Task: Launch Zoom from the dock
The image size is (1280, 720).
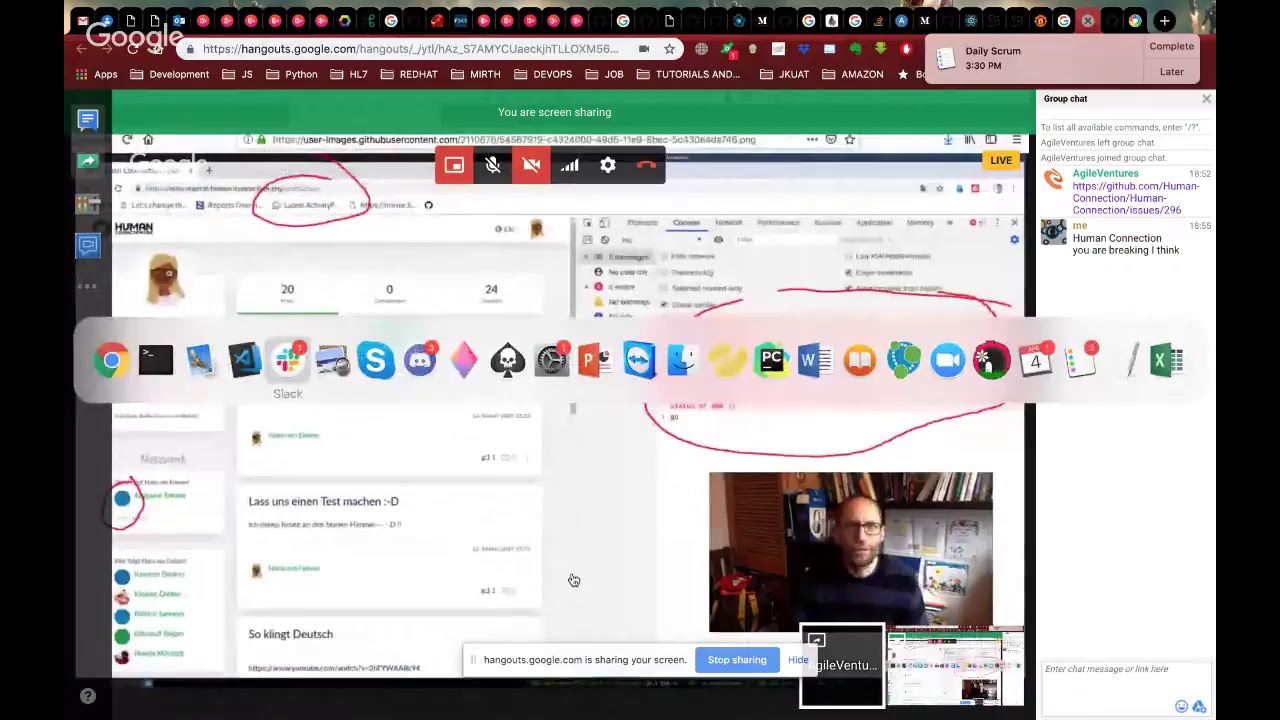Action: click(948, 360)
